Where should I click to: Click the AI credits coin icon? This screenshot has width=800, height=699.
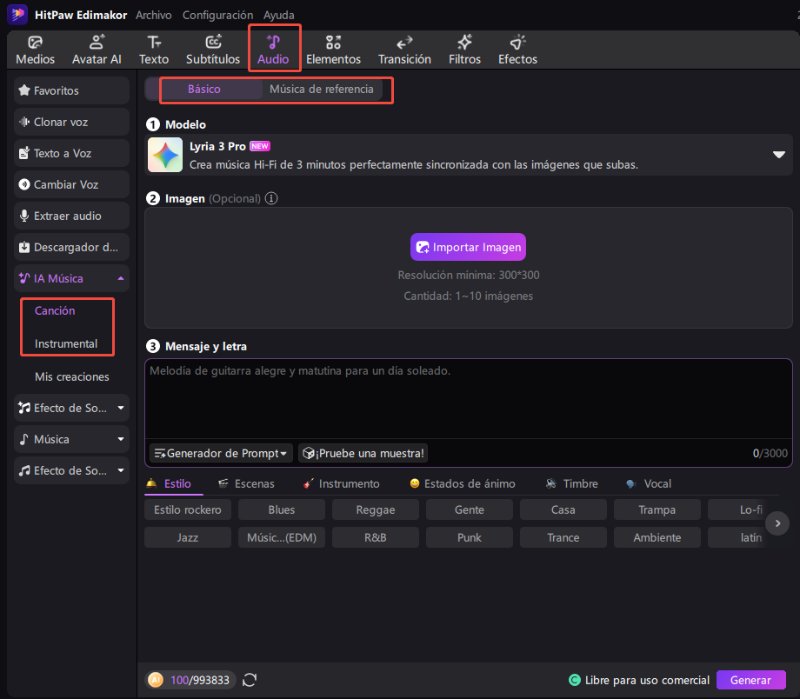pos(156,680)
